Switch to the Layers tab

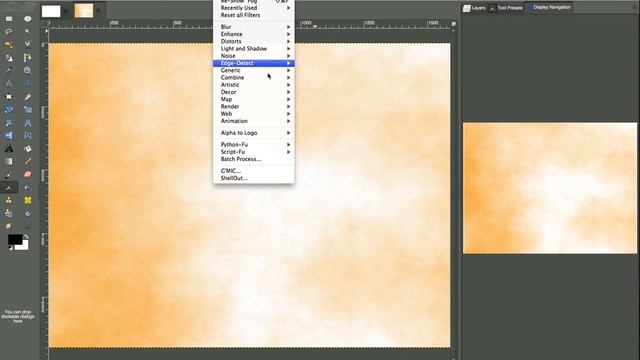474,8
